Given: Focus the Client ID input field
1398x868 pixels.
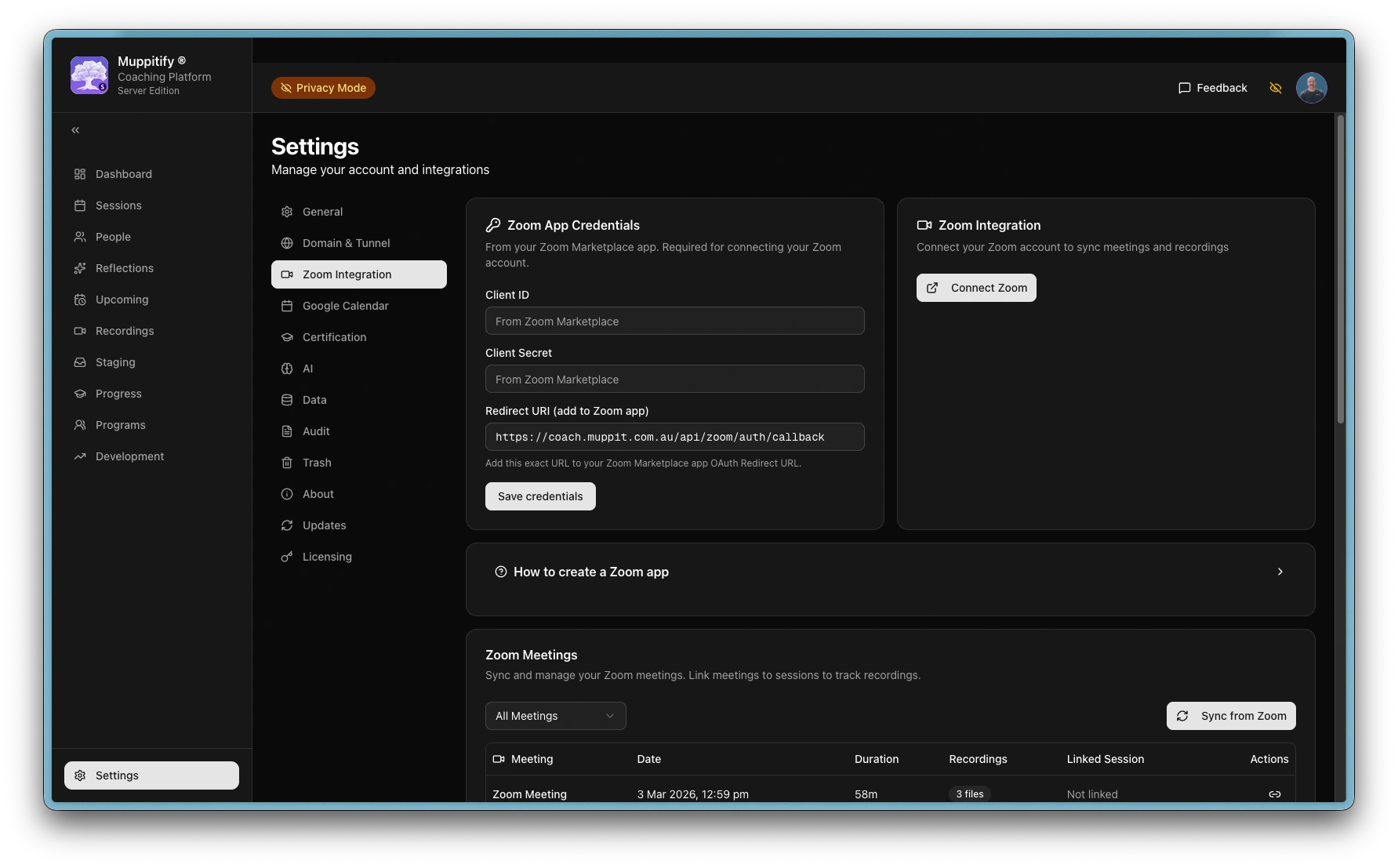Looking at the screenshot, I should click(674, 321).
